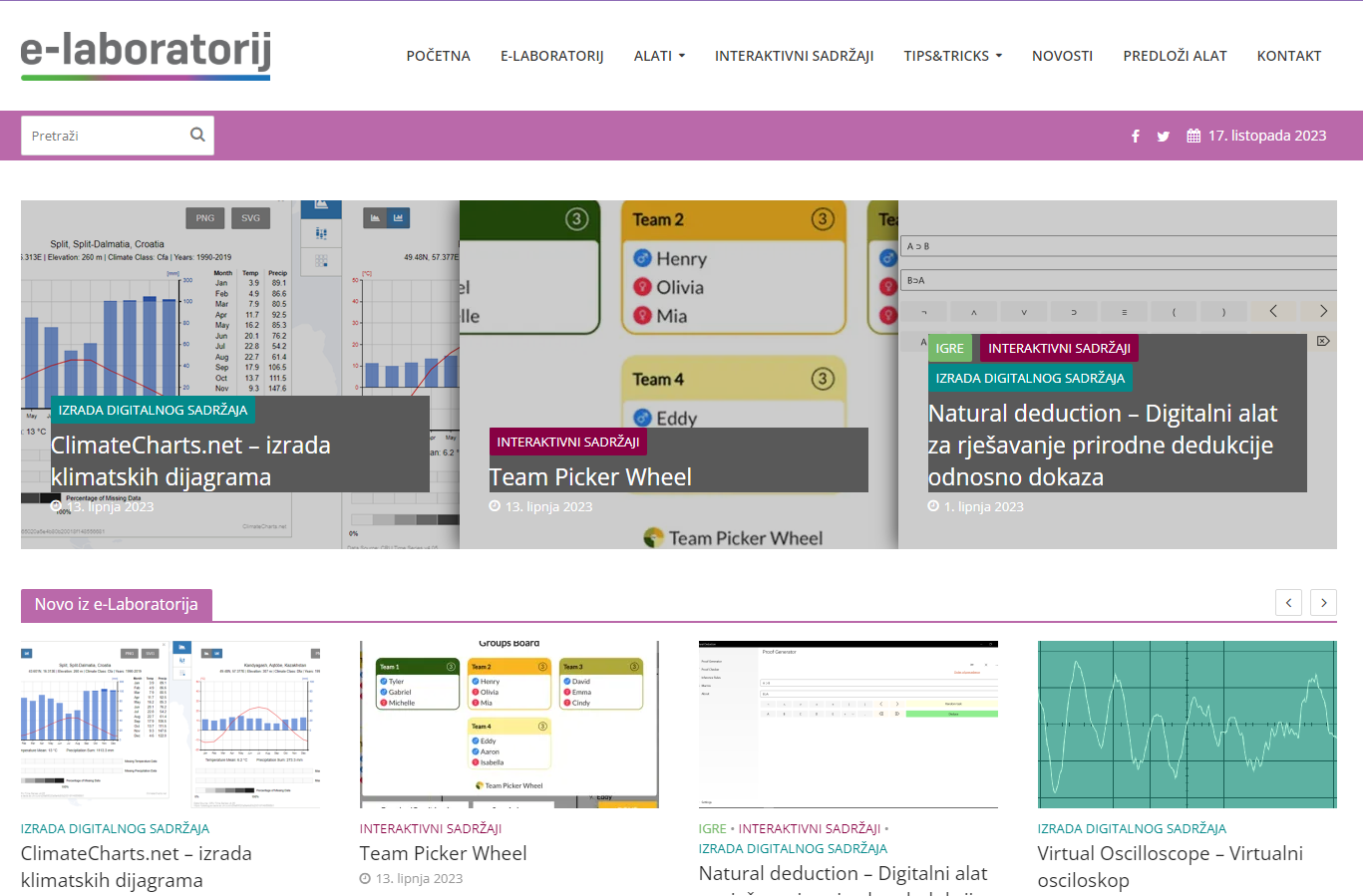The image size is (1363, 896).
Task: Open the NOVOSTI menu item
Action: pos(1062,56)
